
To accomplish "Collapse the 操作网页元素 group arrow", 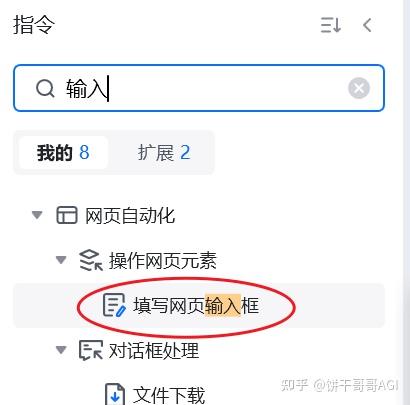I will (x=61, y=260).
